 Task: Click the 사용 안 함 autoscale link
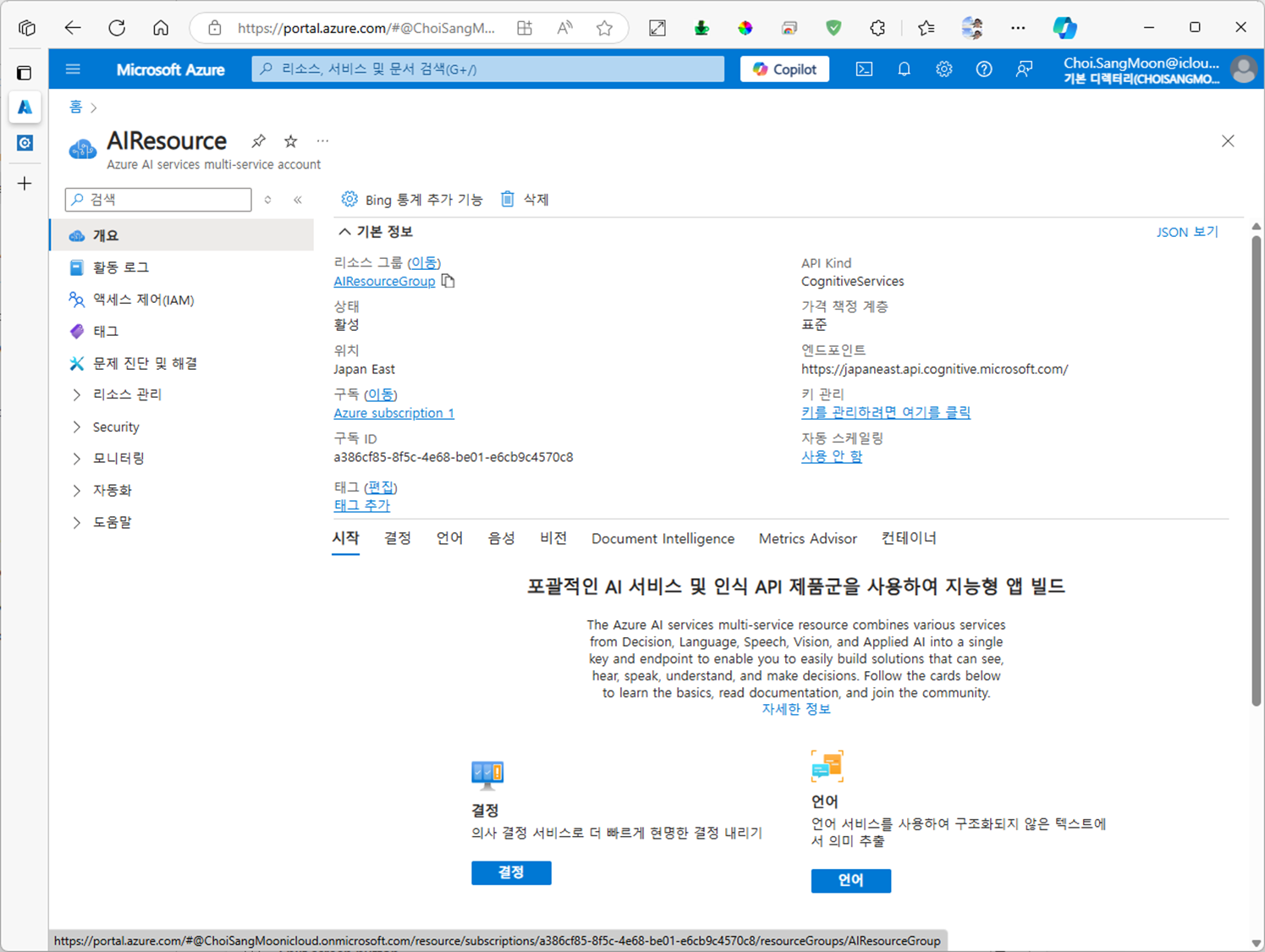click(x=832, y=456)
